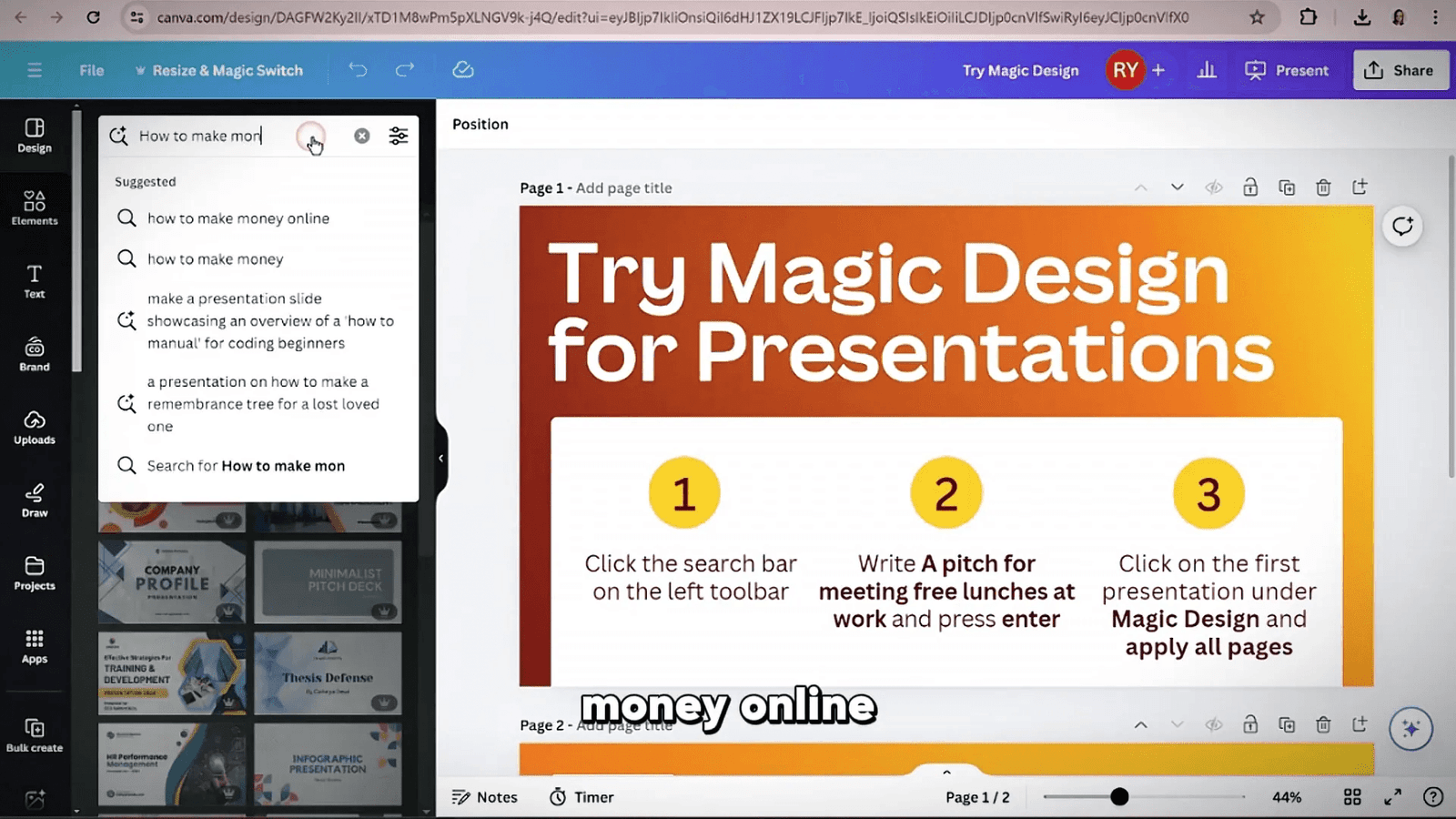Duplicate Page 1
Viewport: 1456px width, 819px height.
[1287, 187]
